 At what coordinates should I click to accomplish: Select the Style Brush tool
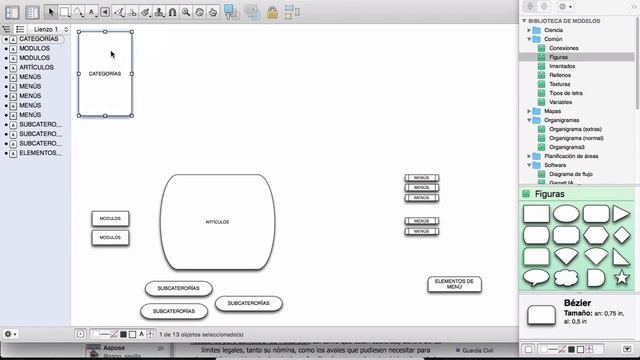(x=146, y=12)
